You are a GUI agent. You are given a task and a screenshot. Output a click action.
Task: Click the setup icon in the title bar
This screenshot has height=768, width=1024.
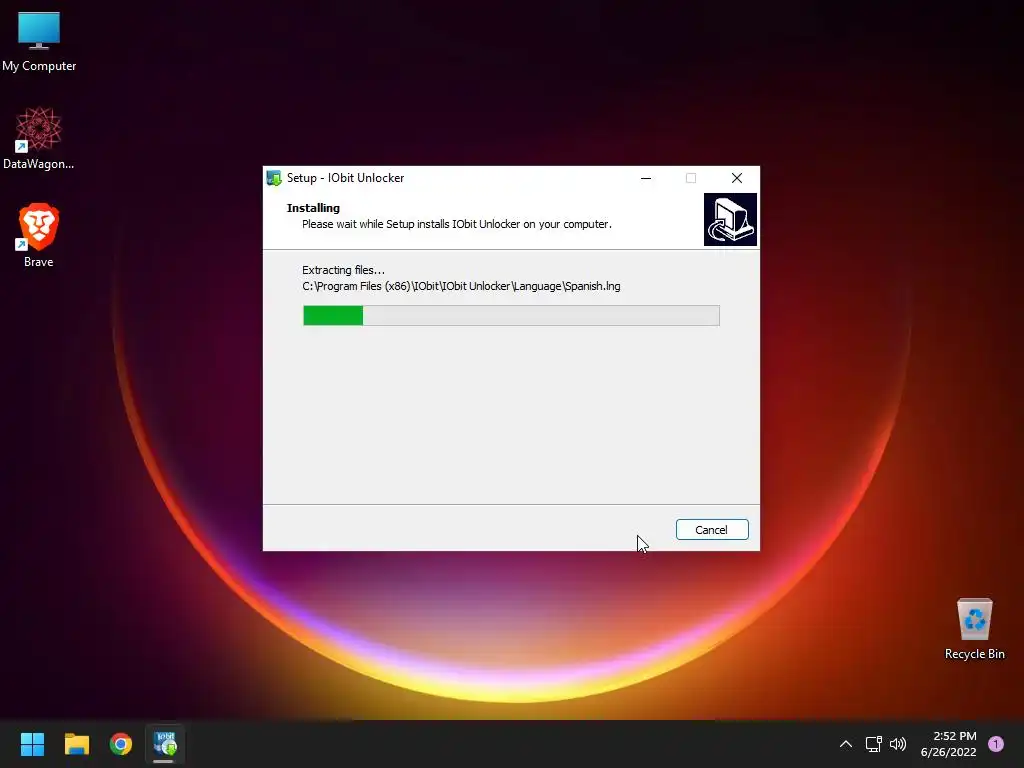[x=274, y=178]
